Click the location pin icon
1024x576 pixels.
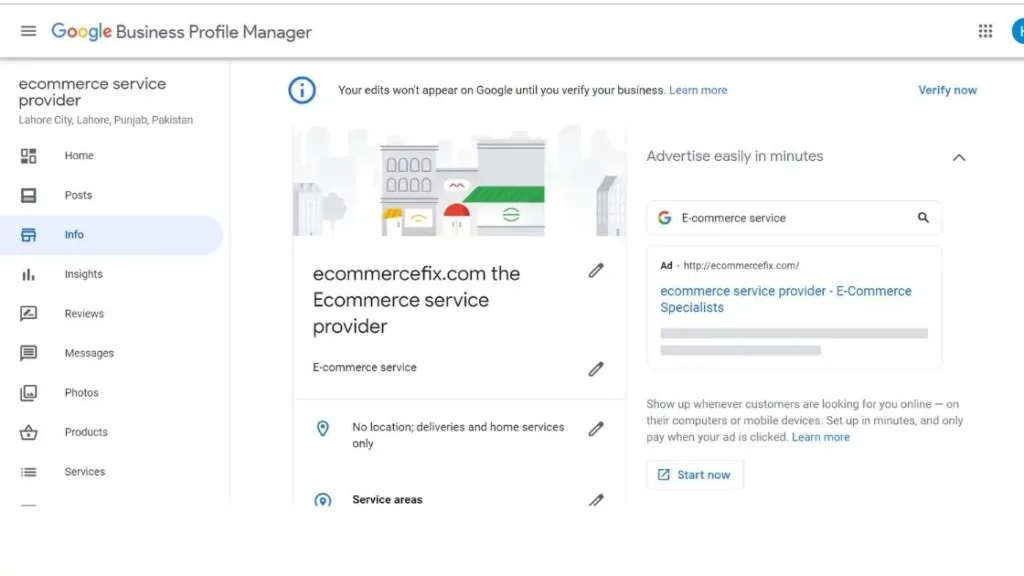(323, 428)
